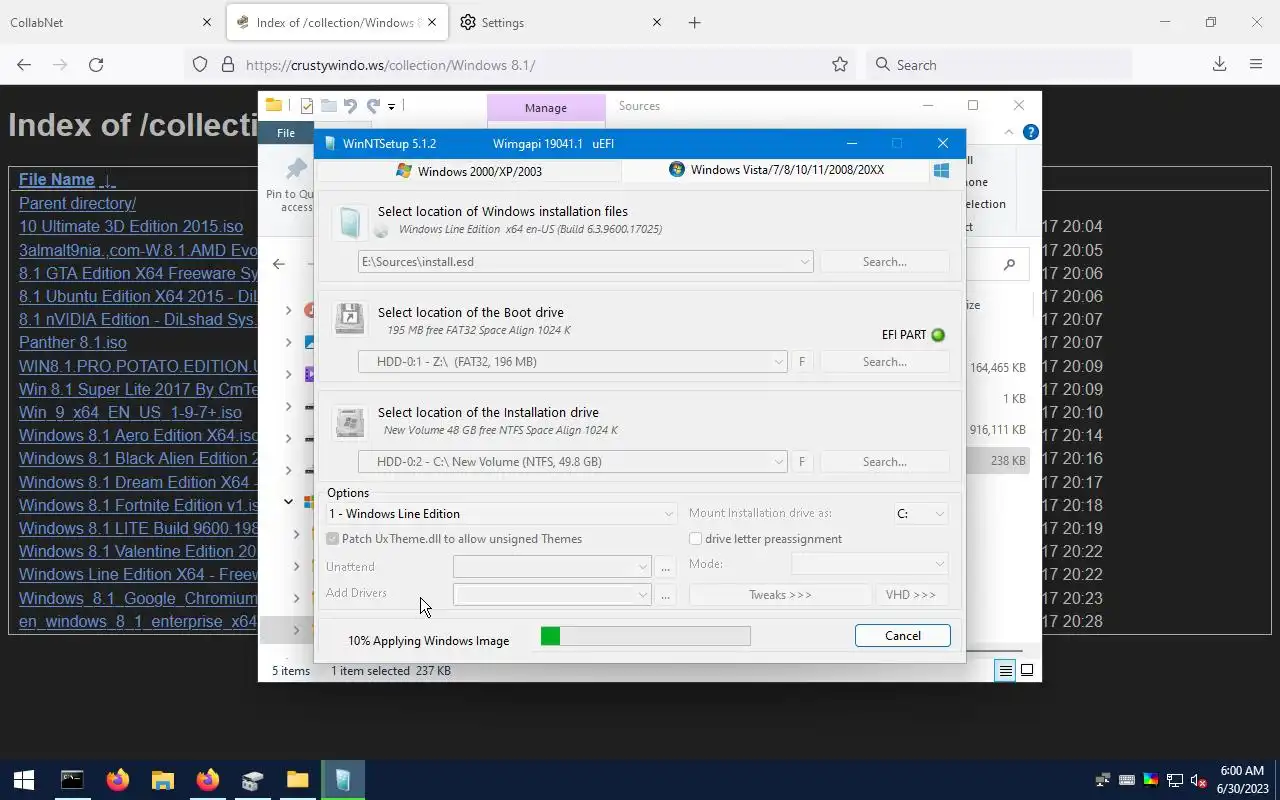Switch Explorer to details view icon
This screenshot has height=800, width=1280.
click(x=1006, y=671)
